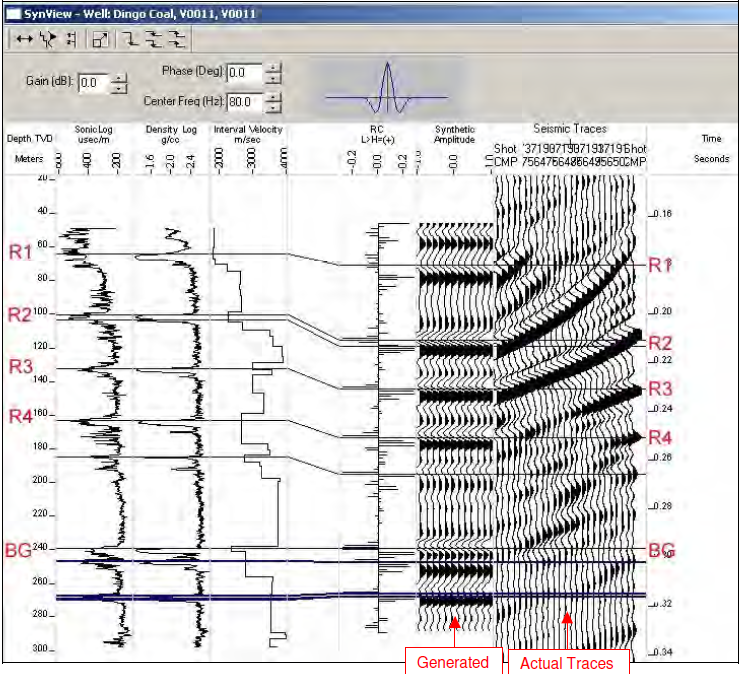Increase Phase (Deg) using the up spinner
The image size is (741, 674).
pyautogui.click(x=274, y=68)
